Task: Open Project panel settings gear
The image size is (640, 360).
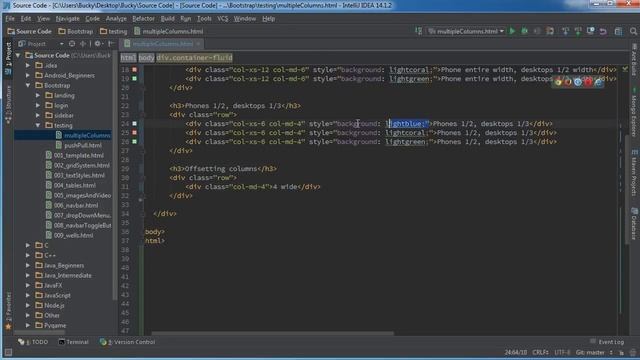Action: [x=98, y=44]
